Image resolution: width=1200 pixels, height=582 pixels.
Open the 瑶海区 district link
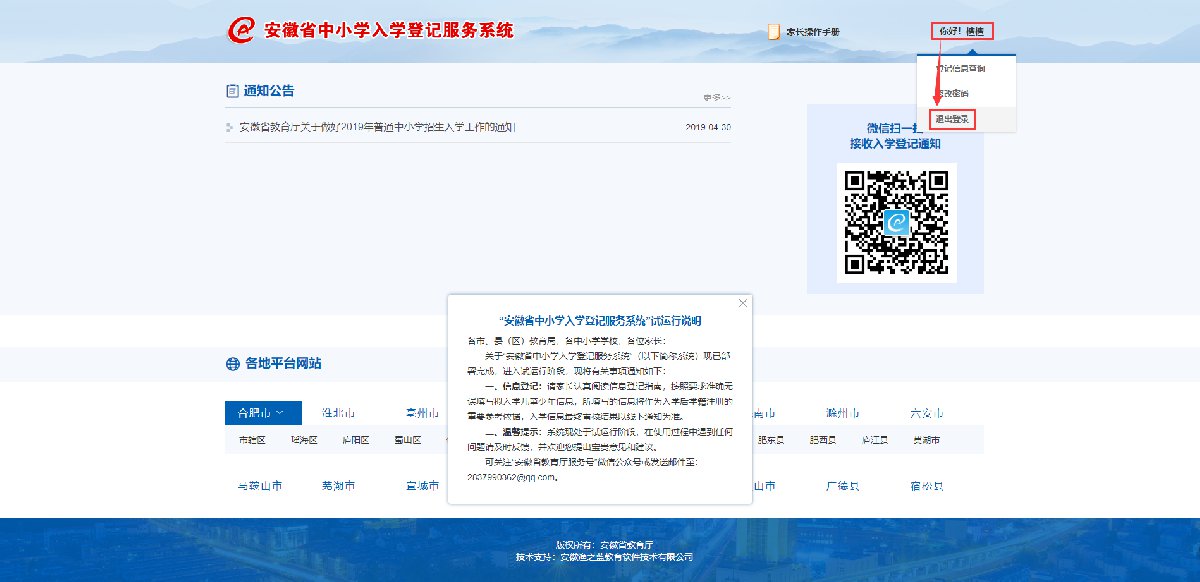coord(304,439)
